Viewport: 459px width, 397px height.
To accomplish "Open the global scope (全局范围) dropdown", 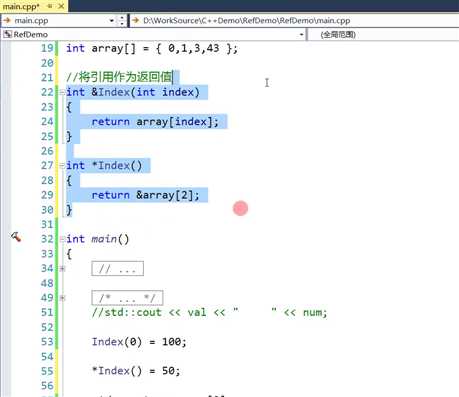I will [x=383, y=34].
